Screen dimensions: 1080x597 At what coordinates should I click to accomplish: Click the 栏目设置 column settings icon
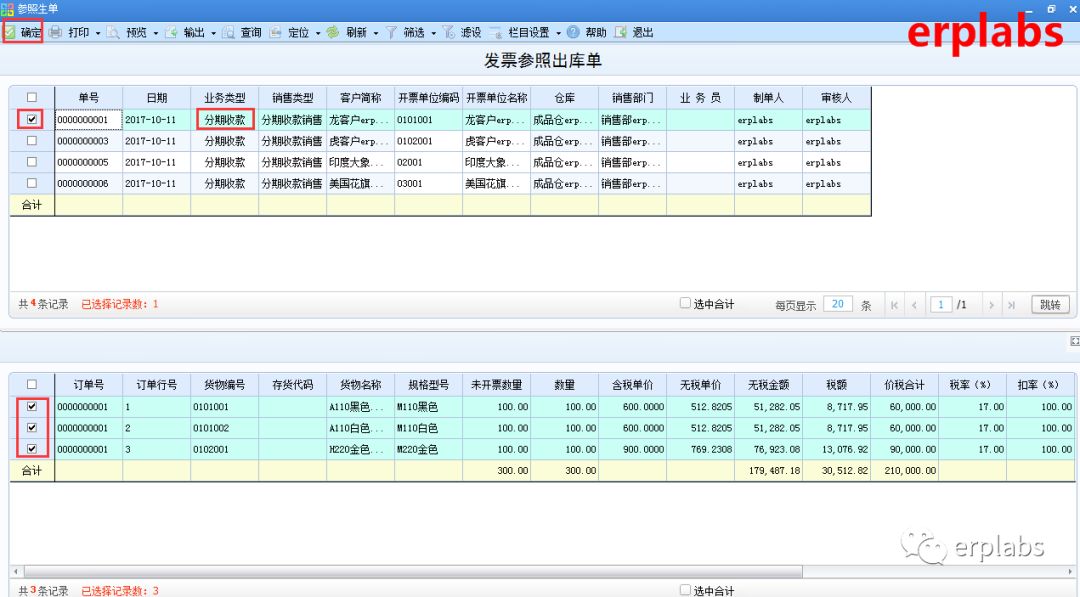(496, 32)
